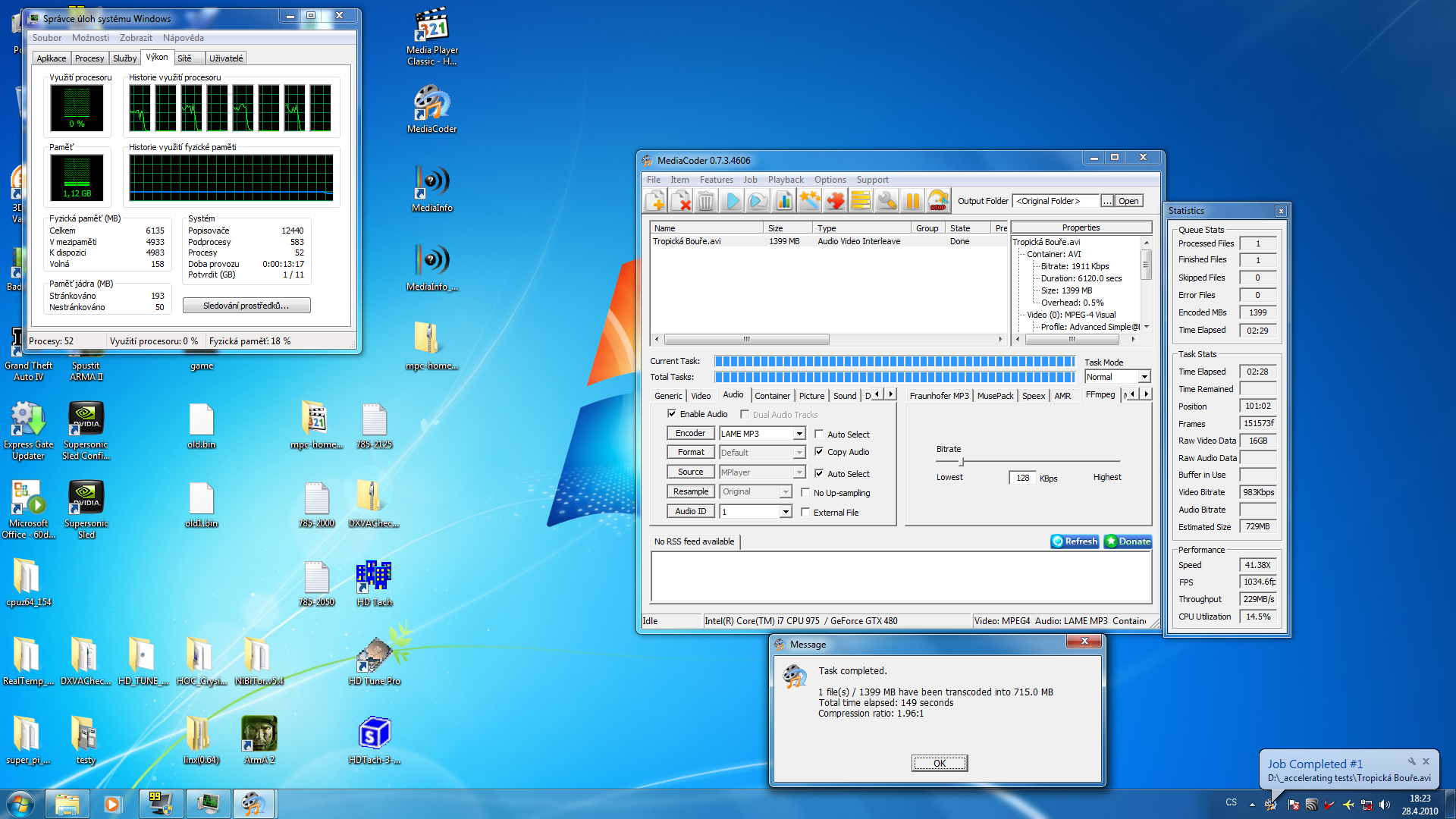Click the browse "..." button for Output Folder
1456x819 pixels.
(1107, 201)
